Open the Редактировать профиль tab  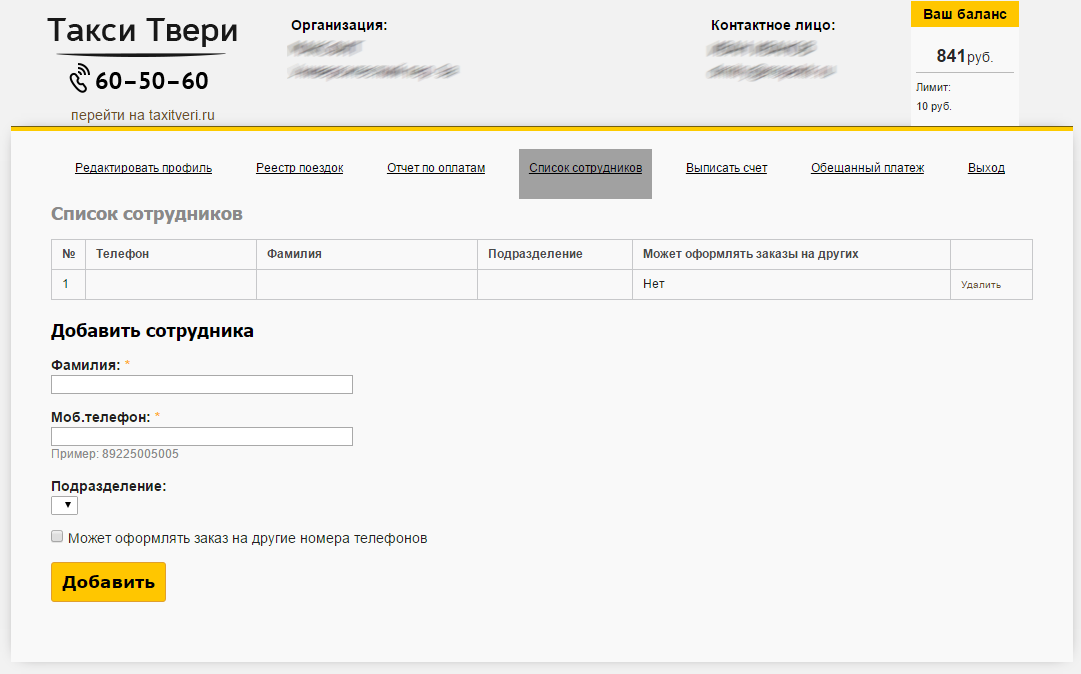(143, 168)
